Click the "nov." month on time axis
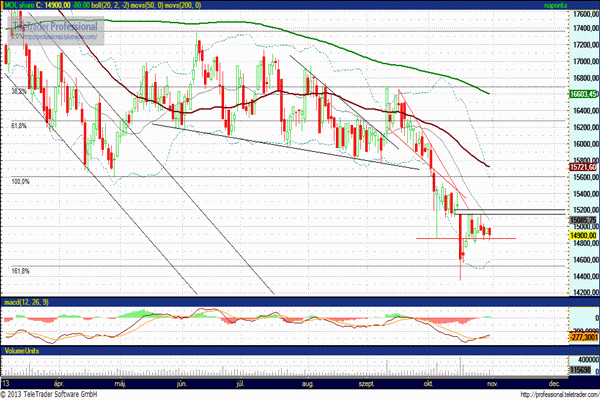The image size is (600, 400). (492, 383)
